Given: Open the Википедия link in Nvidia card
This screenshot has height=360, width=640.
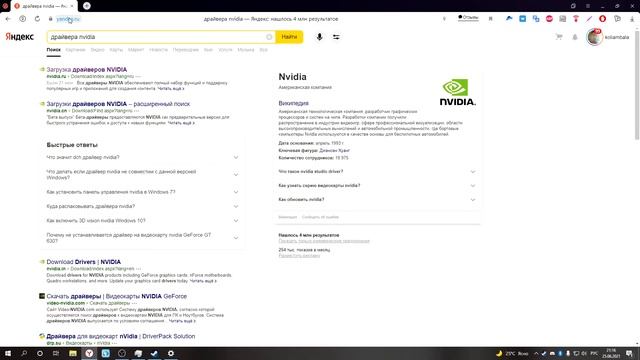Looking at the screenshot, I should (293, 103).
